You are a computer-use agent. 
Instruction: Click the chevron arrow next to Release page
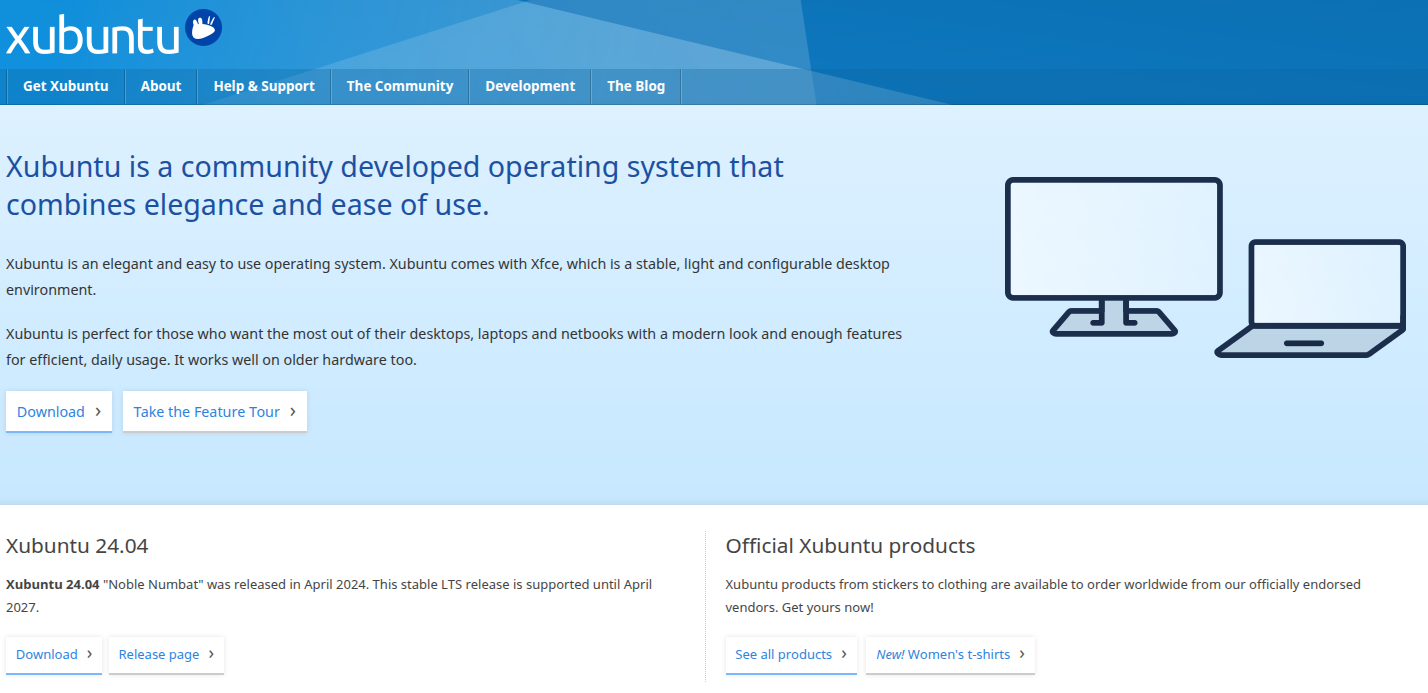tap(211, 654)
